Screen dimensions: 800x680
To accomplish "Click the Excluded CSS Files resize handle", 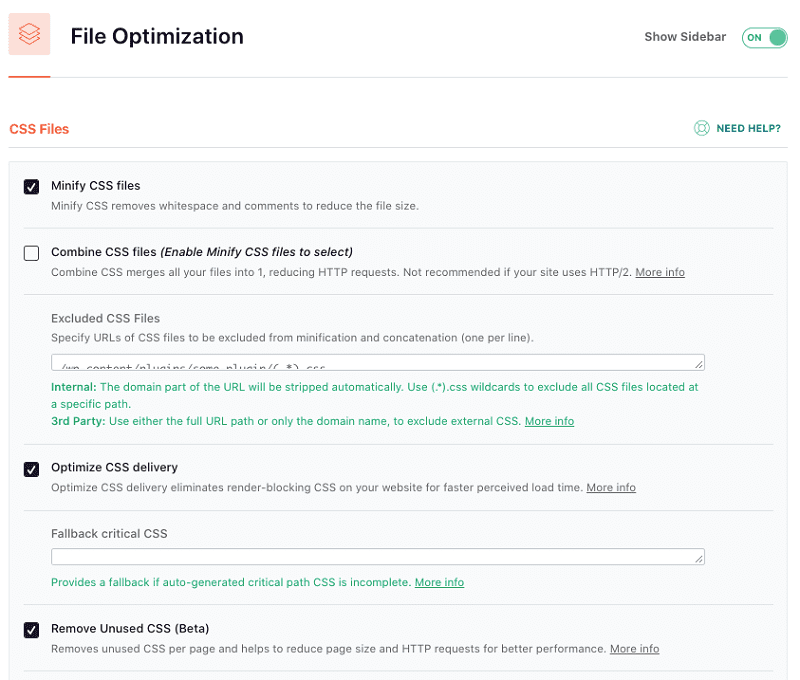I will tap(699, 364).
